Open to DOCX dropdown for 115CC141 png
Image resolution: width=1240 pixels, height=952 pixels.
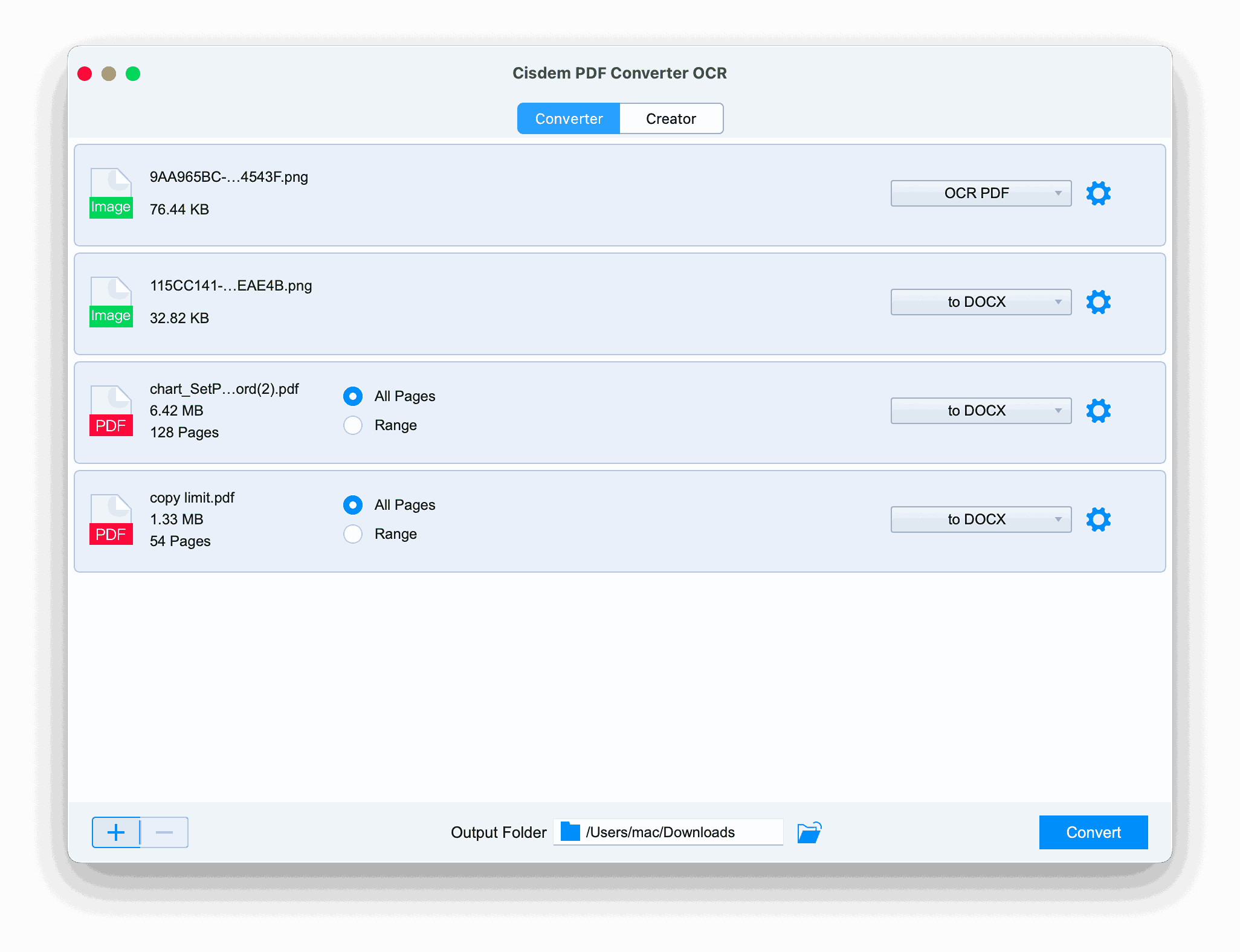tap(981, 302)
